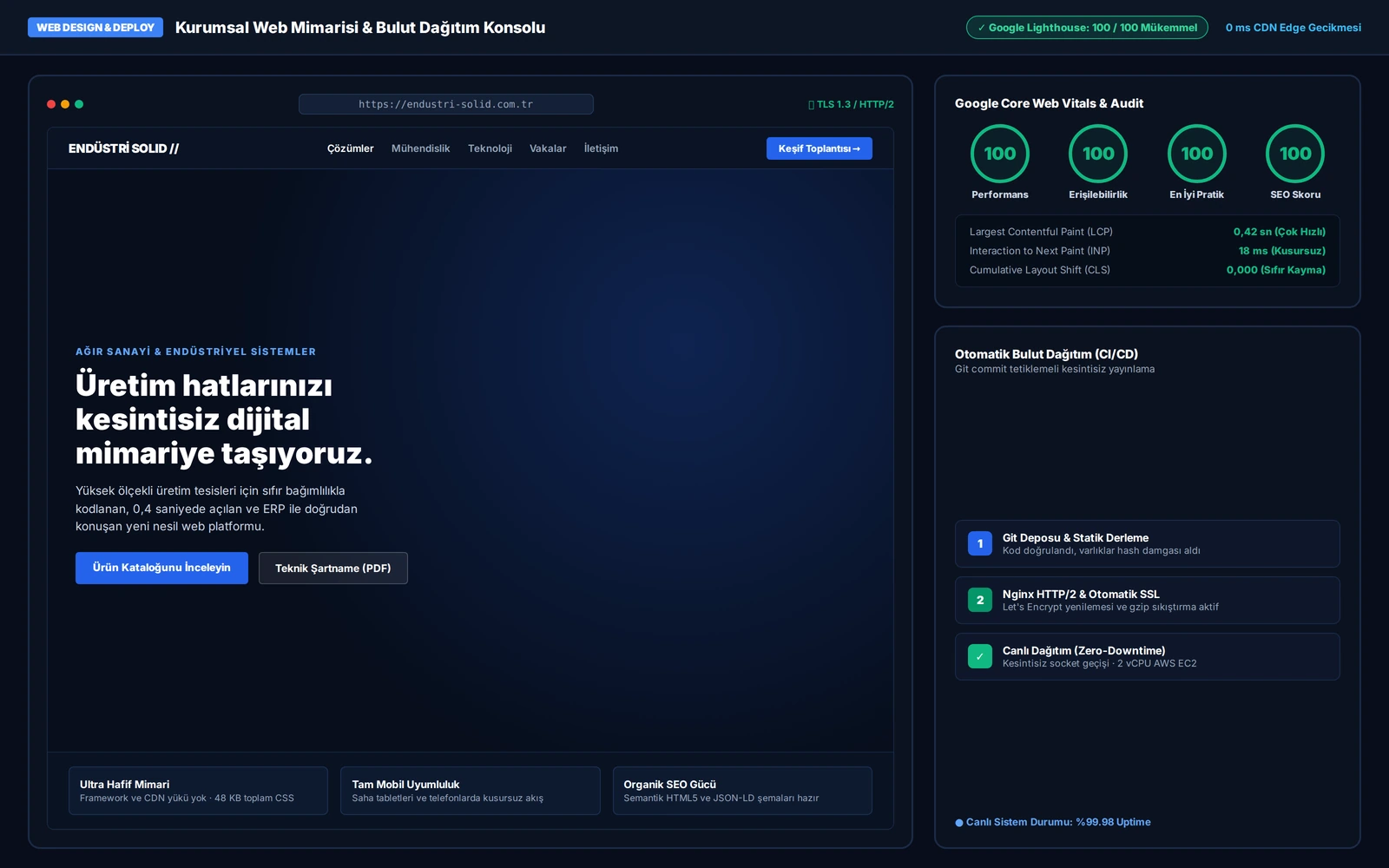
Task: Click "Canlı Sistem Durumu: %99.98 Uptime" text
Action: (x=1058, y=822)
